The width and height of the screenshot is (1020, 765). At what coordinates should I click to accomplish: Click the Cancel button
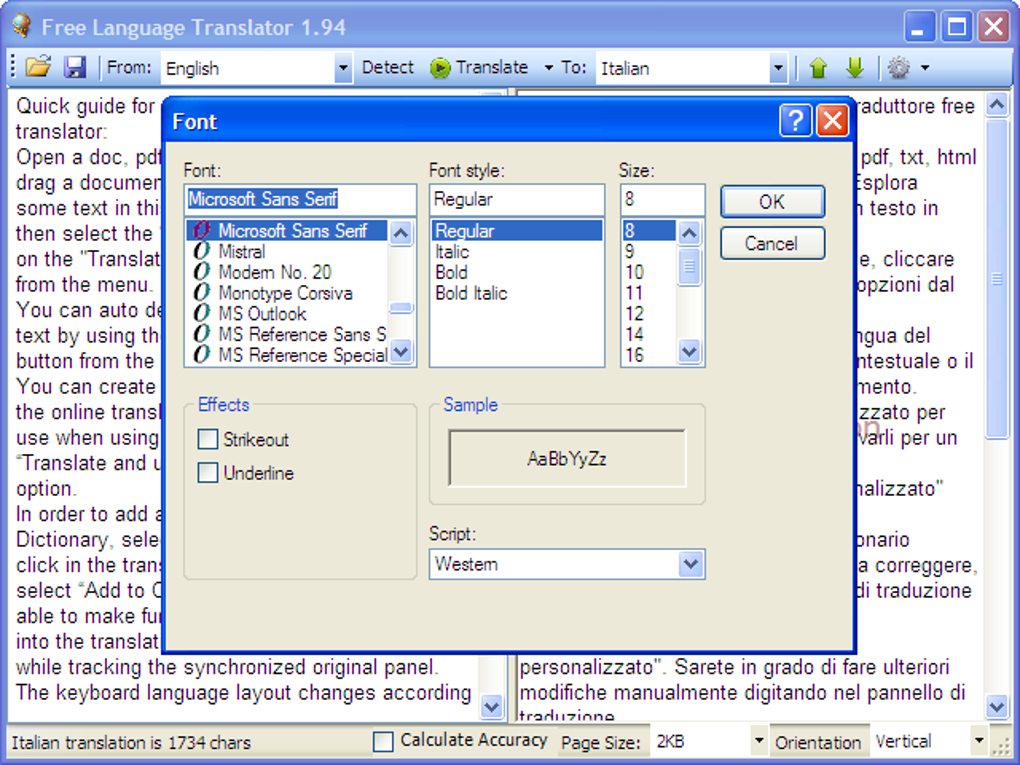click(771, 243)
